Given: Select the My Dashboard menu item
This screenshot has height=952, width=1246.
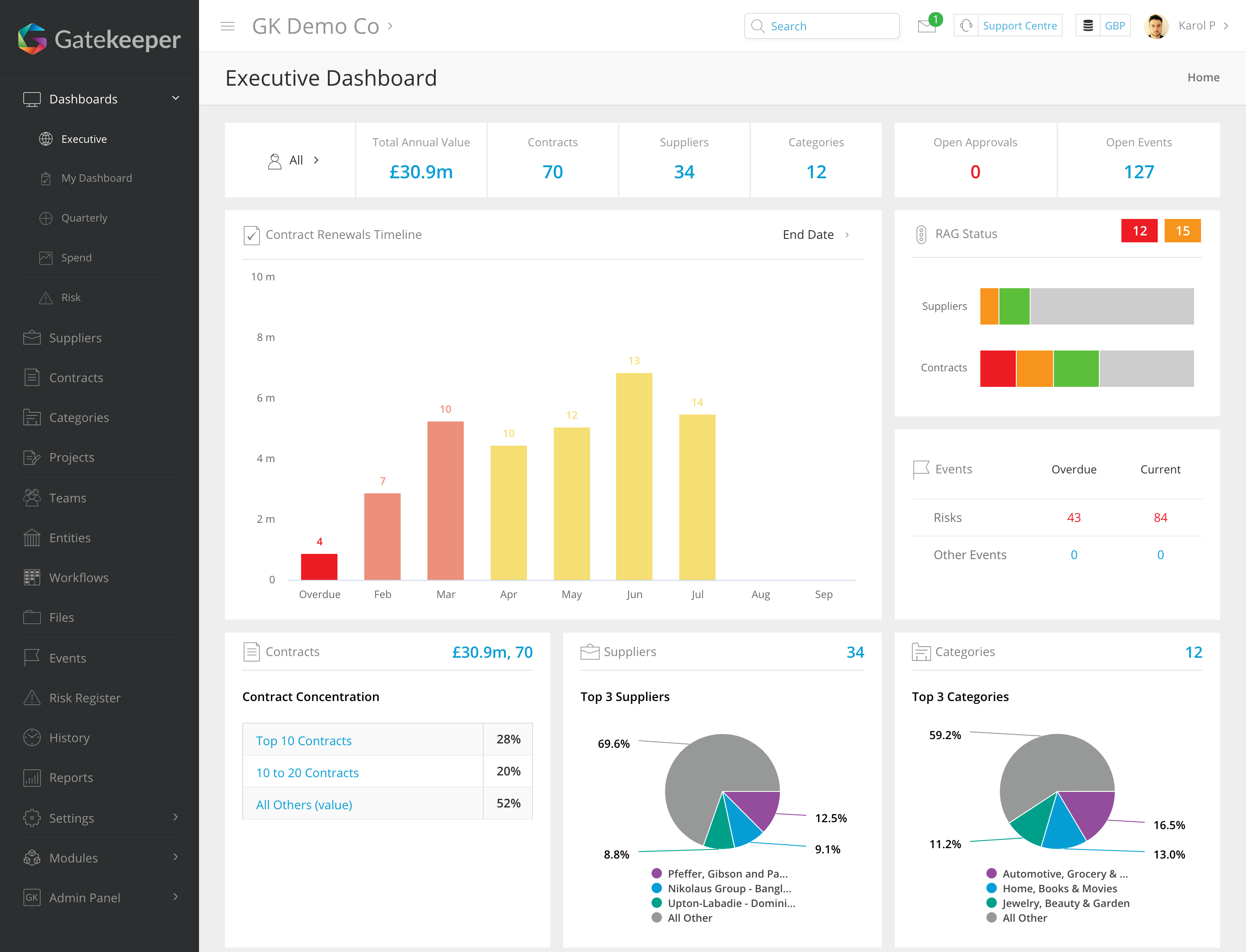Looking at the screenshot, I should 97,178.
